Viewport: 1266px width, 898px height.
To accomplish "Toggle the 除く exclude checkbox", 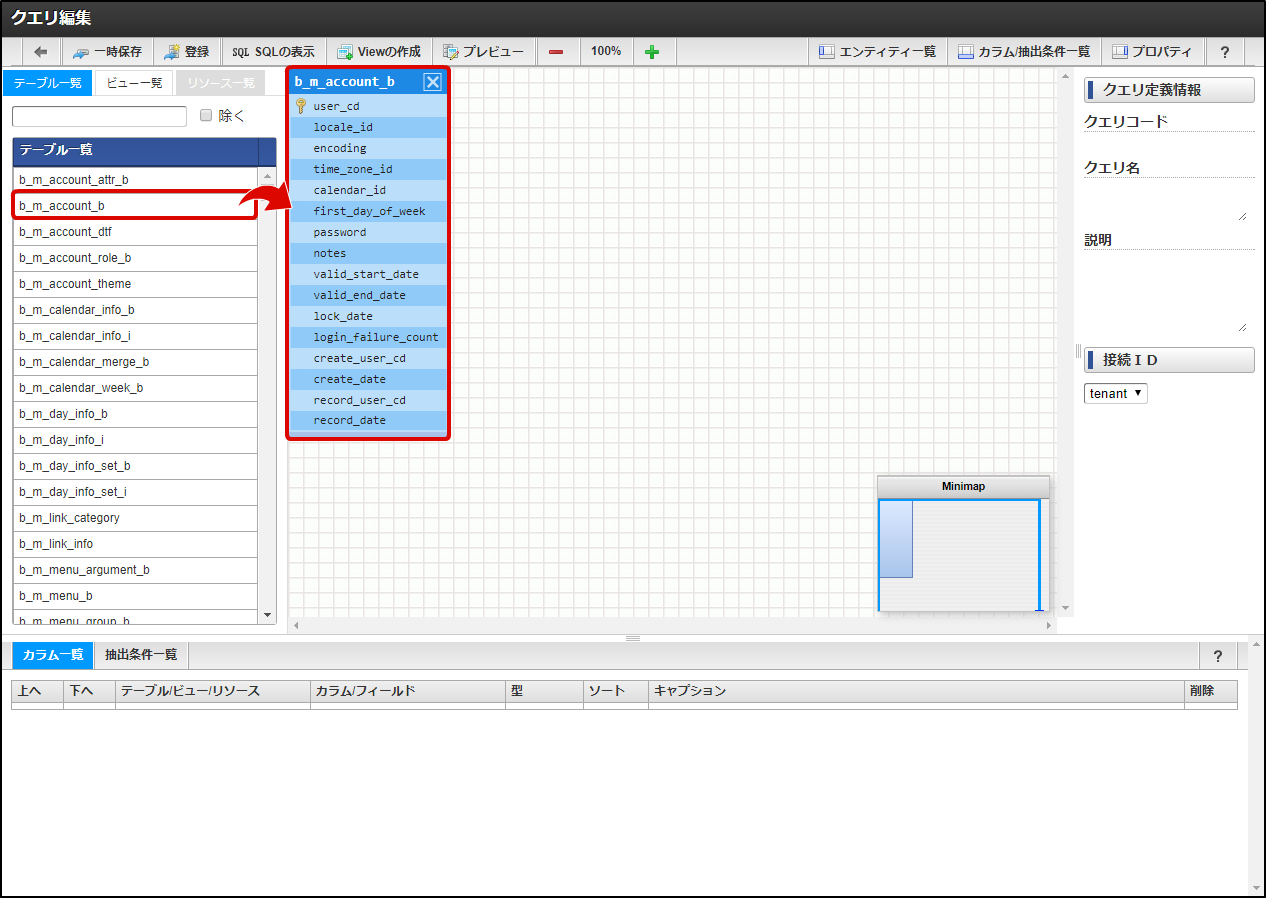I will (206, 115).
